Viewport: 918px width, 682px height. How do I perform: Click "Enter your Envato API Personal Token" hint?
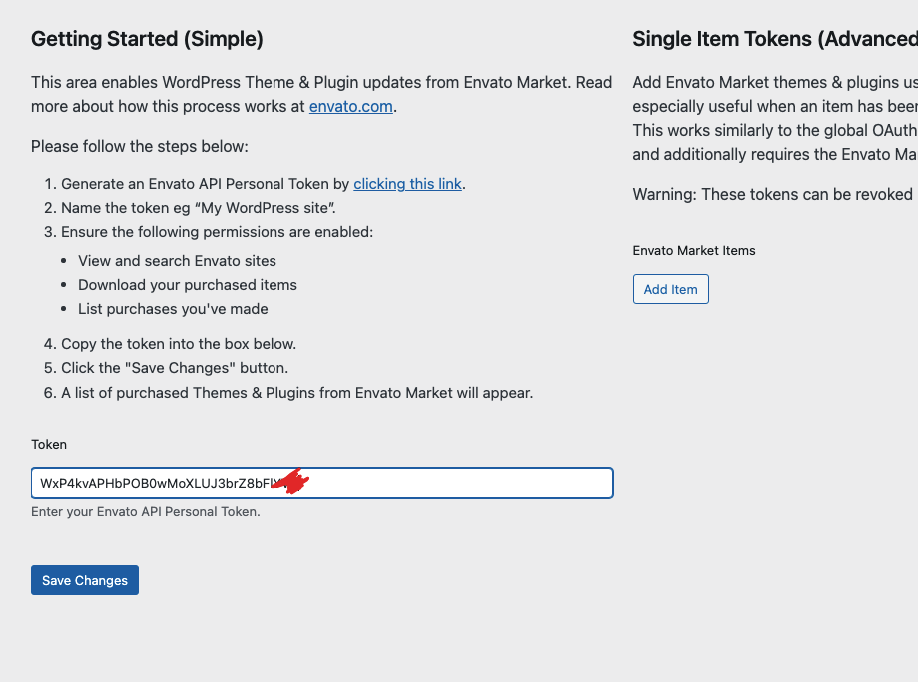[146, 512]
